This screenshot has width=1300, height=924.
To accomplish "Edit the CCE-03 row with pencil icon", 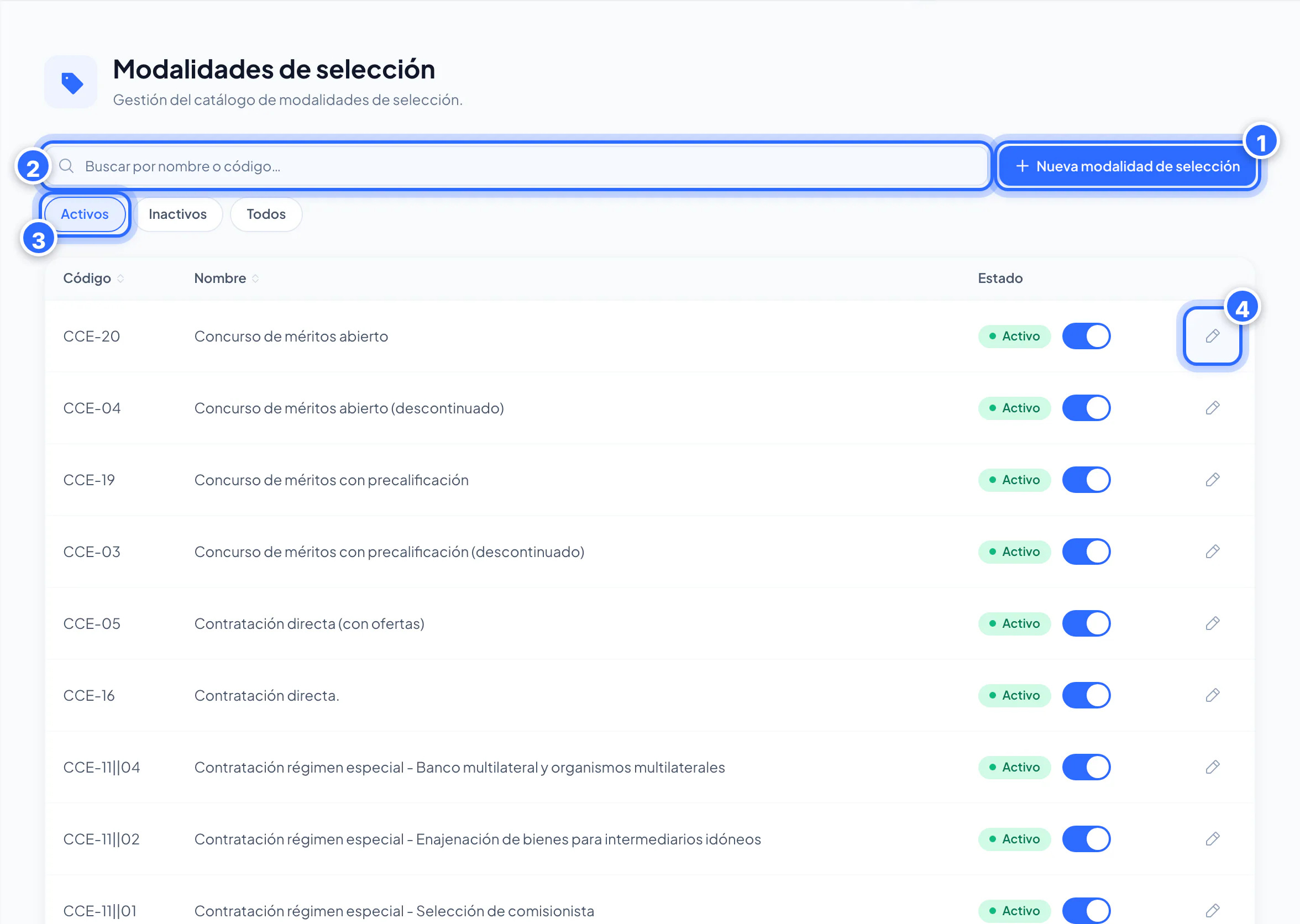I will point(1212,552).
